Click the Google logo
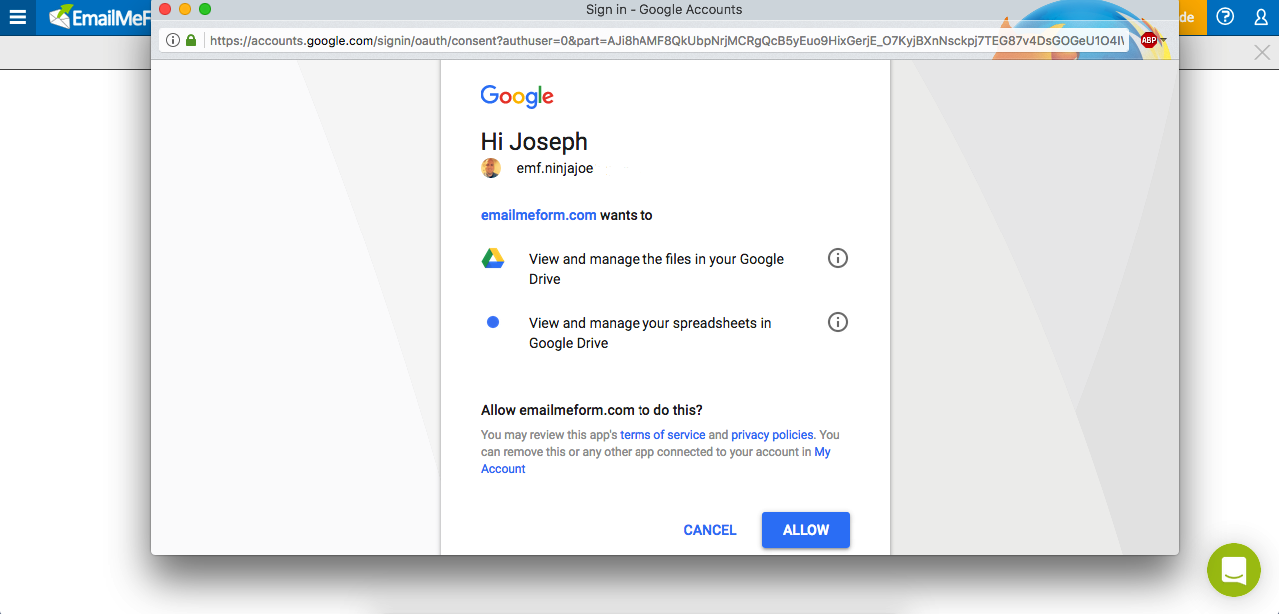This screenshot has height=614, width=1279. pyautogui.click(x=517, y=96)
